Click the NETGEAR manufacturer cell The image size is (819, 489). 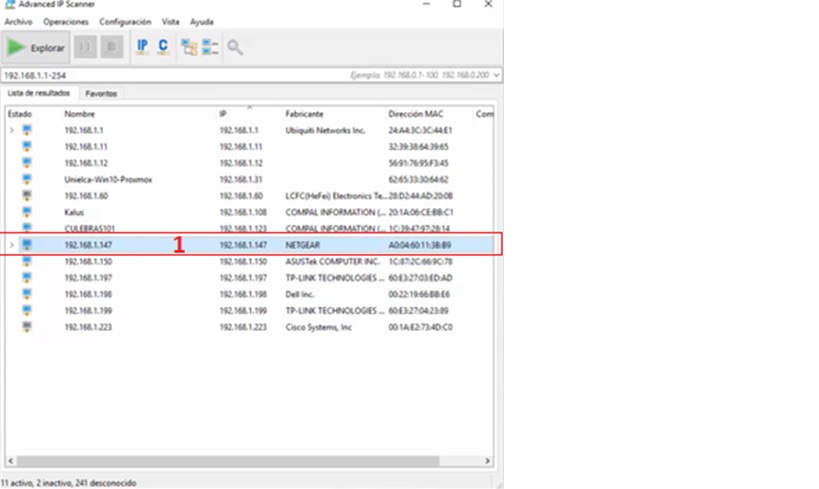pos(302,245)
